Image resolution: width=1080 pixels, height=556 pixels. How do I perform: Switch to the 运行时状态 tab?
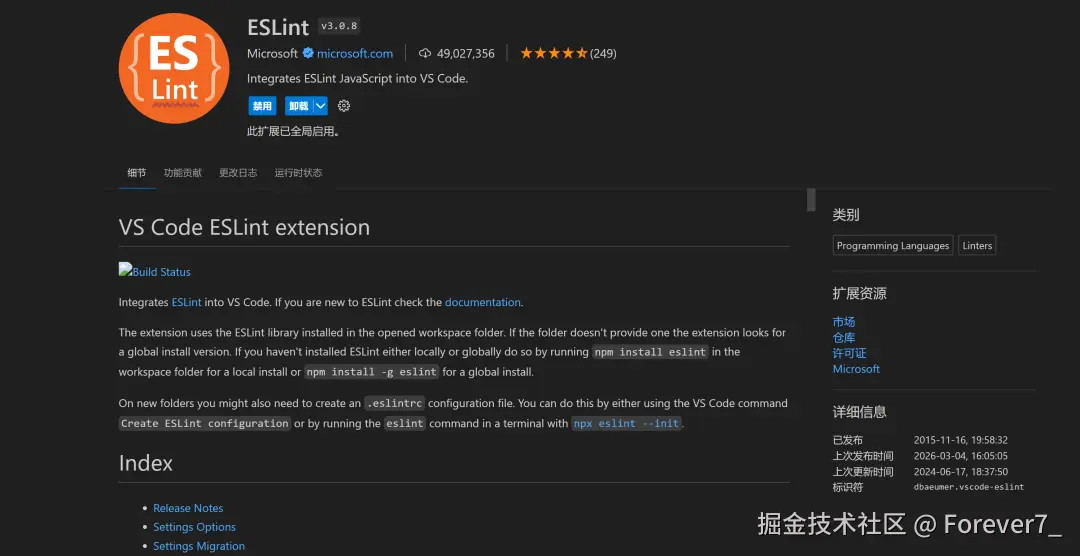(x=298, y=173)
